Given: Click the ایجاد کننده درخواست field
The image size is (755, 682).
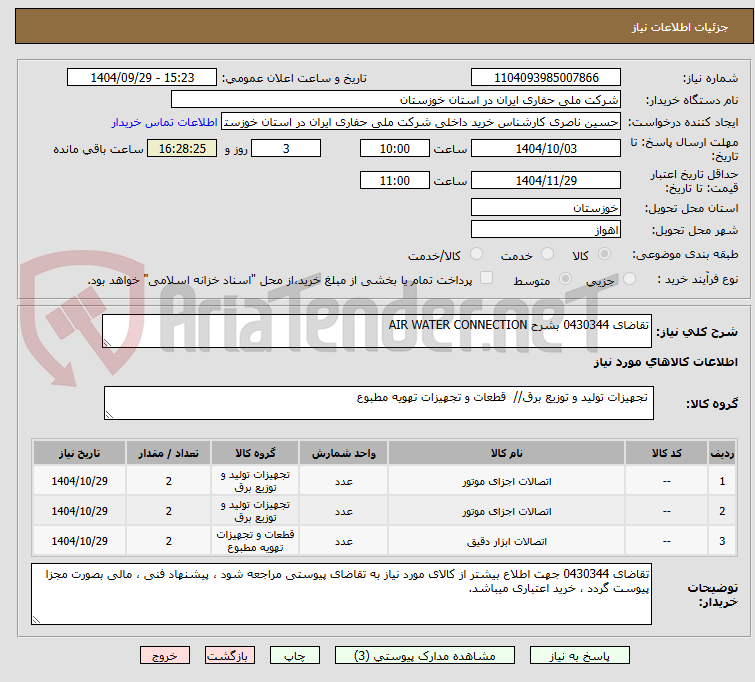Looking at the screenshot, I should 421,122.
